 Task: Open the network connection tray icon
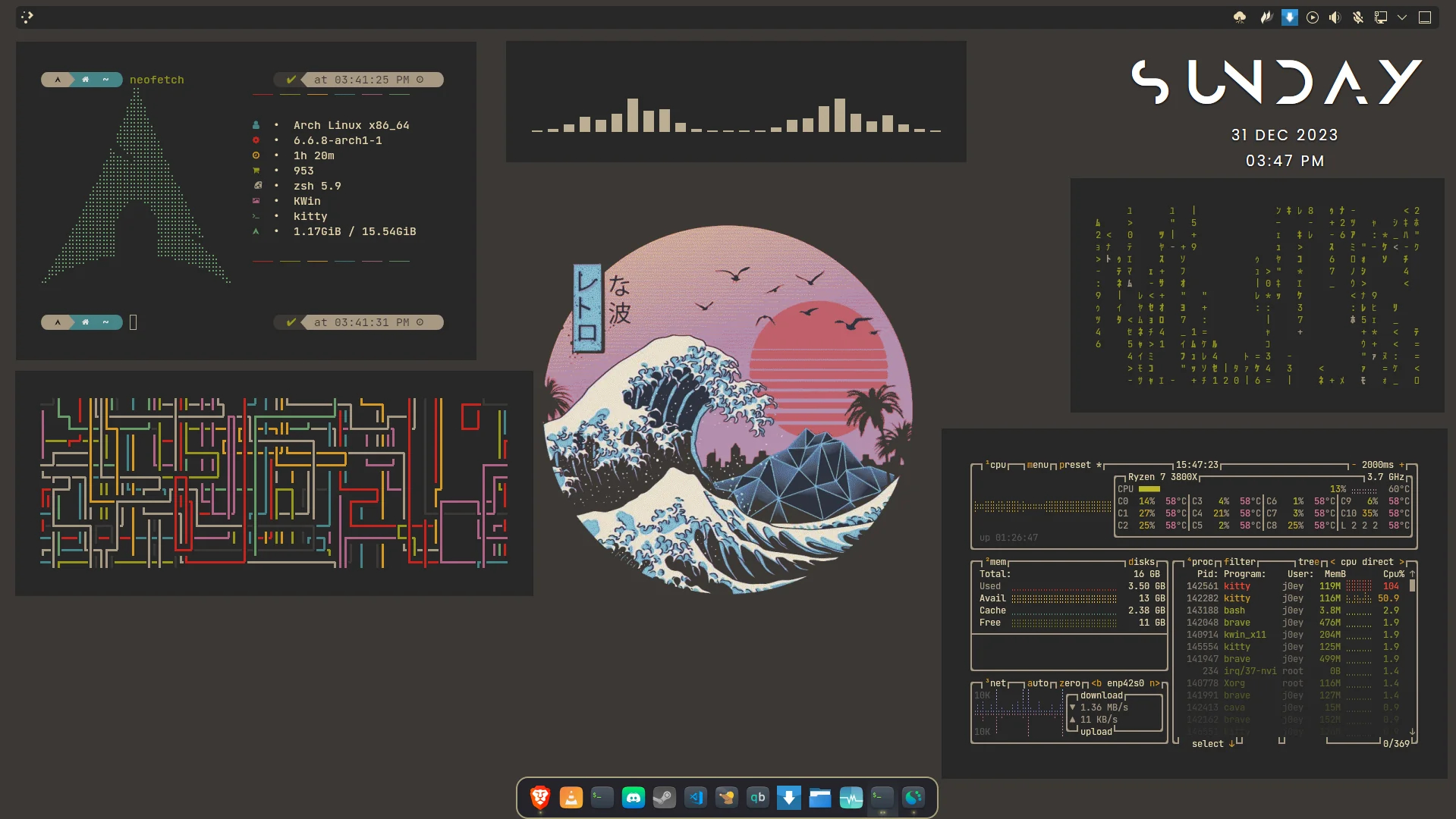[x=1381, y=17]
